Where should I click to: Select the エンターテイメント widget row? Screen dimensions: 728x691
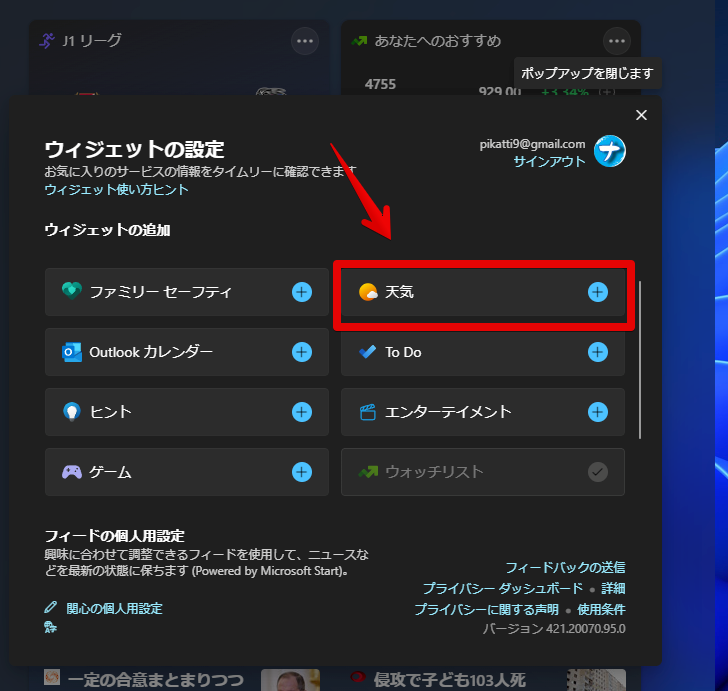click(483, 412)
